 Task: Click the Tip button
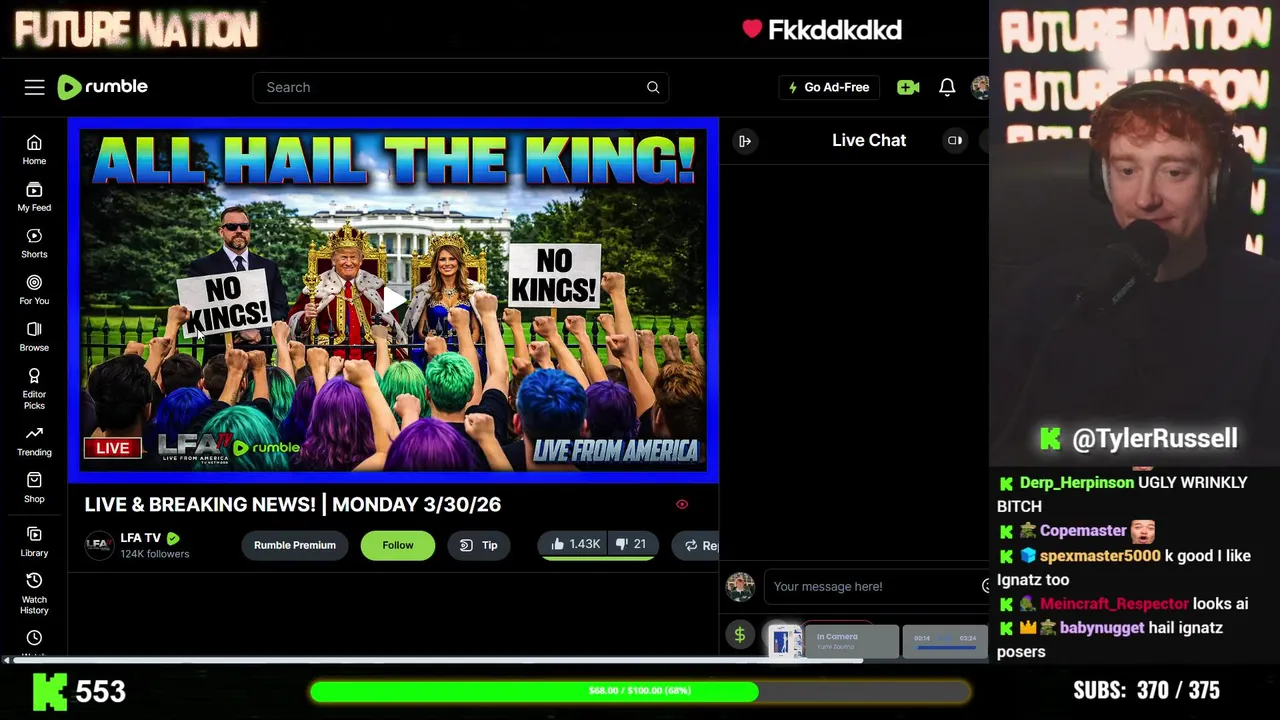point(479,545)
